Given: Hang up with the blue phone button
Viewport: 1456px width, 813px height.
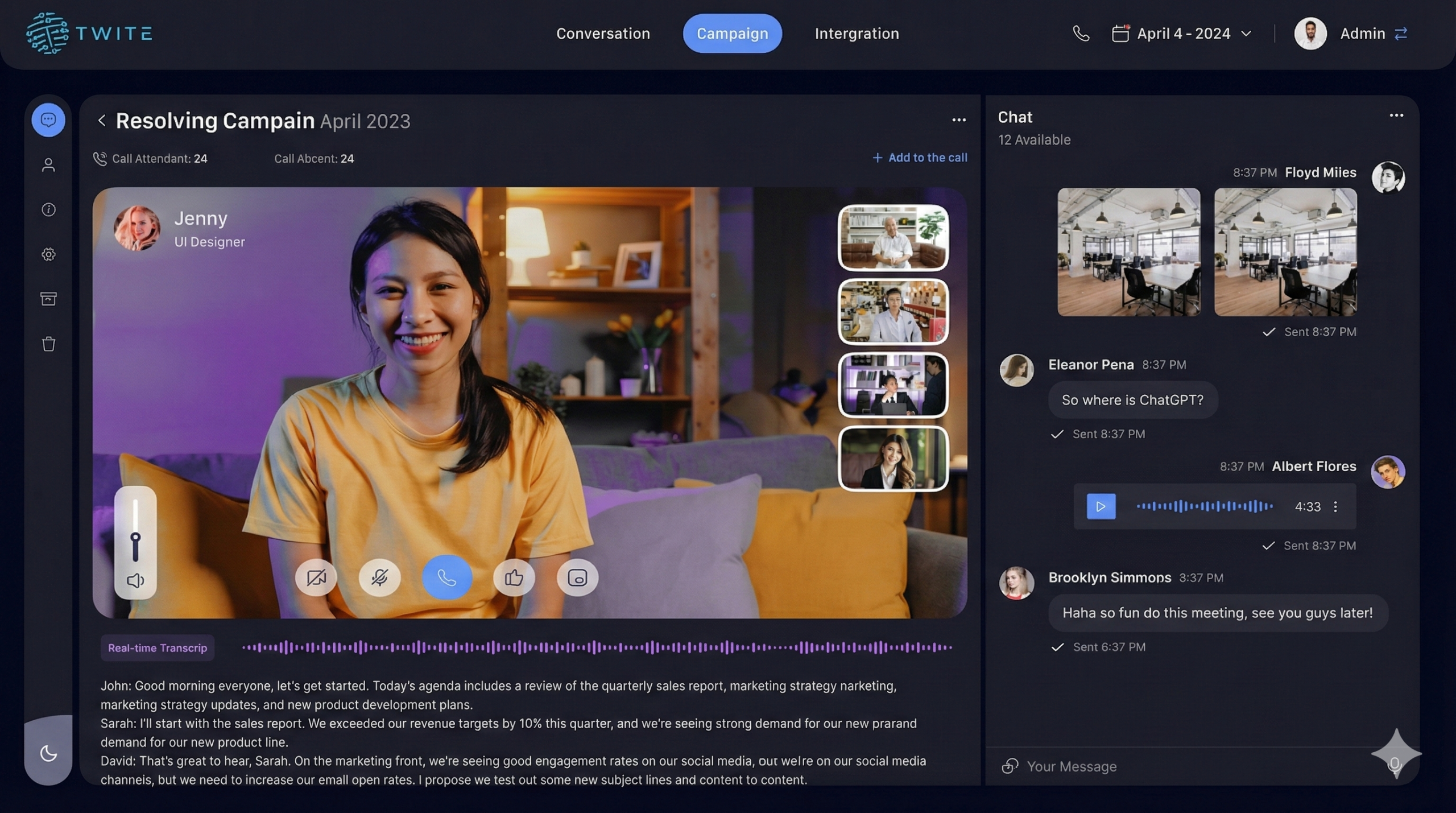Looking at the screenshot, I should pyautogui.click(x=446, y=578).
